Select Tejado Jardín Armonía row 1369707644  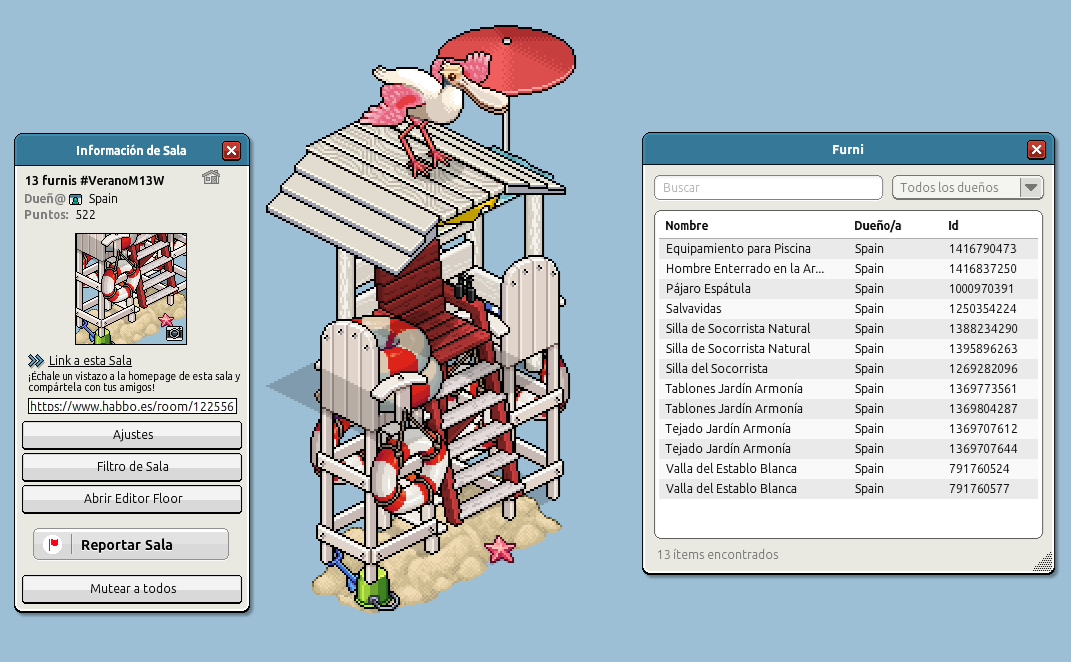coord(848,448)
